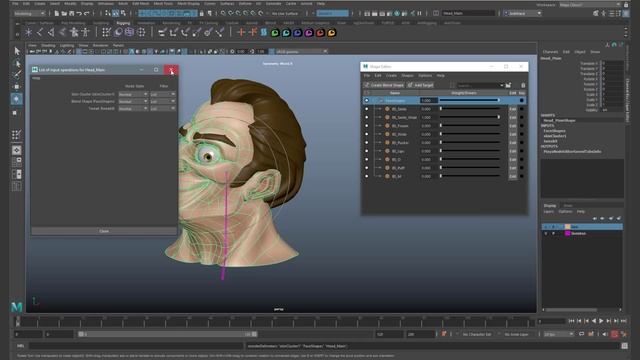Click the Create Blend Shape button
This screenshot has width=640, height=360.
tap(384, 85)
